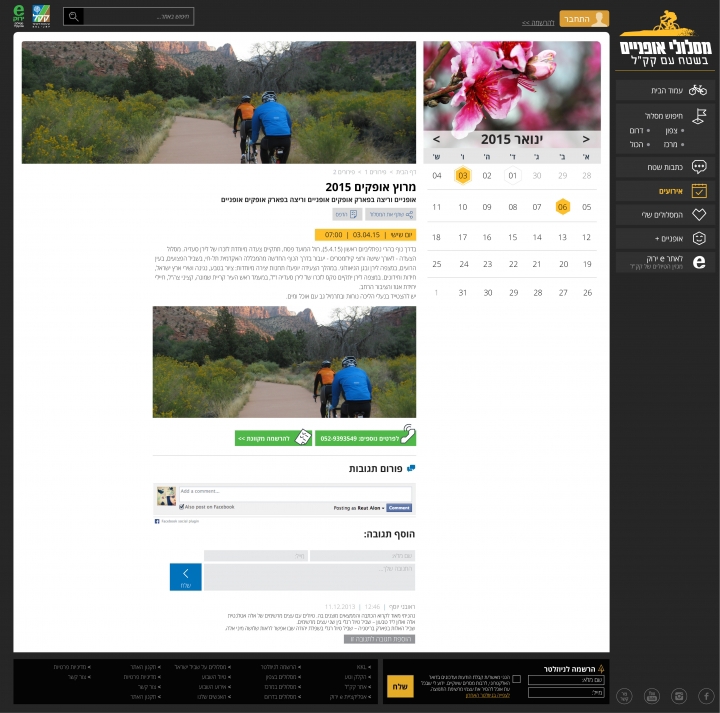Click the yellow date bar '03.04.15 | 07:00'
Screen dimensions: 720x713
[x=366, y=235]
